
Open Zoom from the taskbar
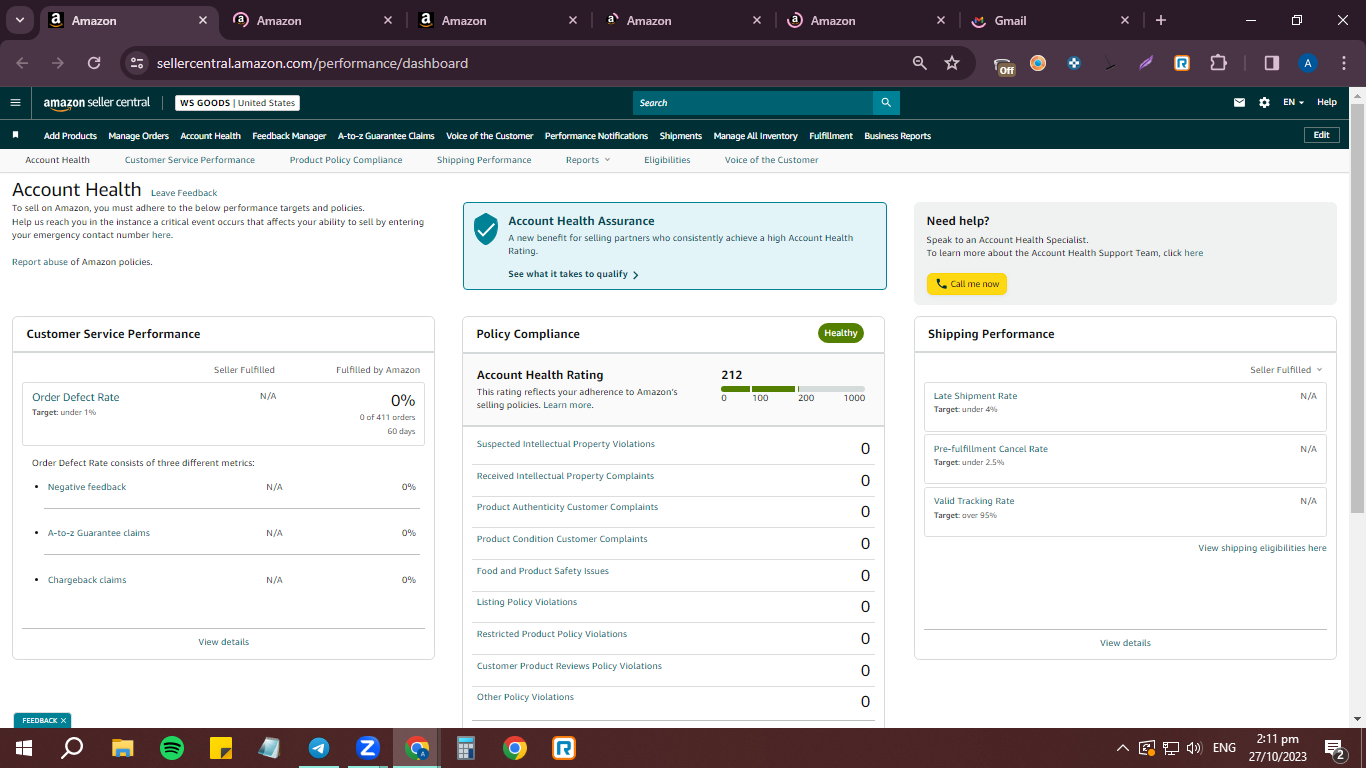368,748
